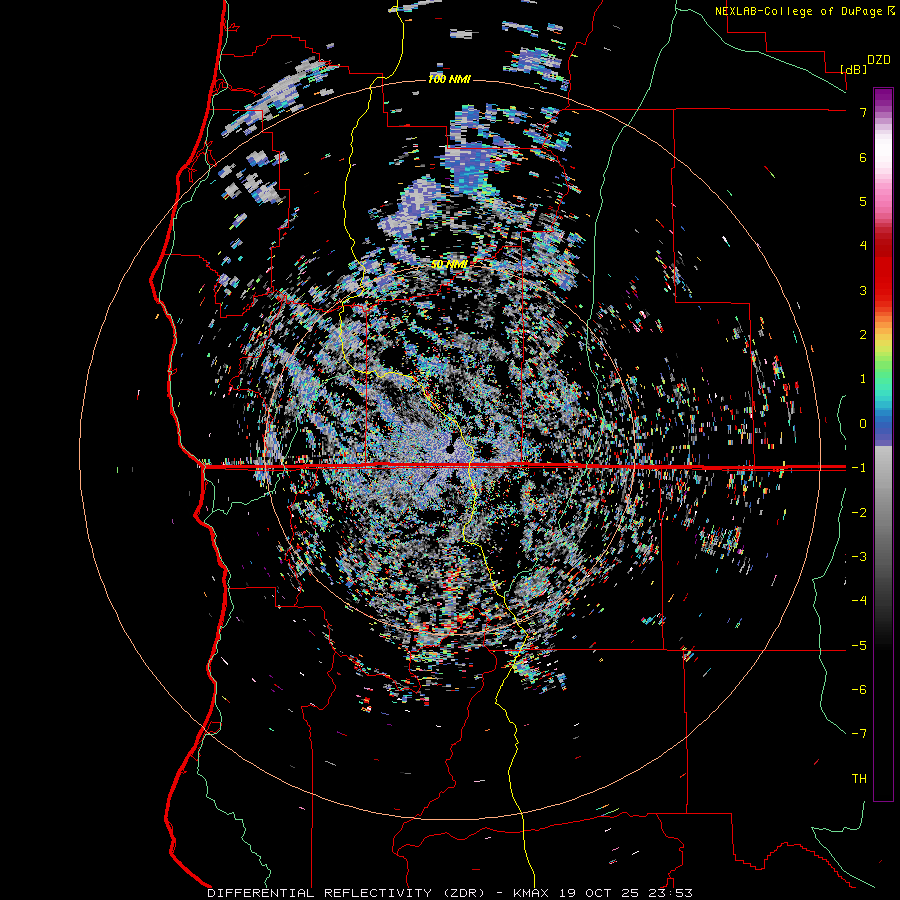Select the 6 value on the scale

pos(863,157)
